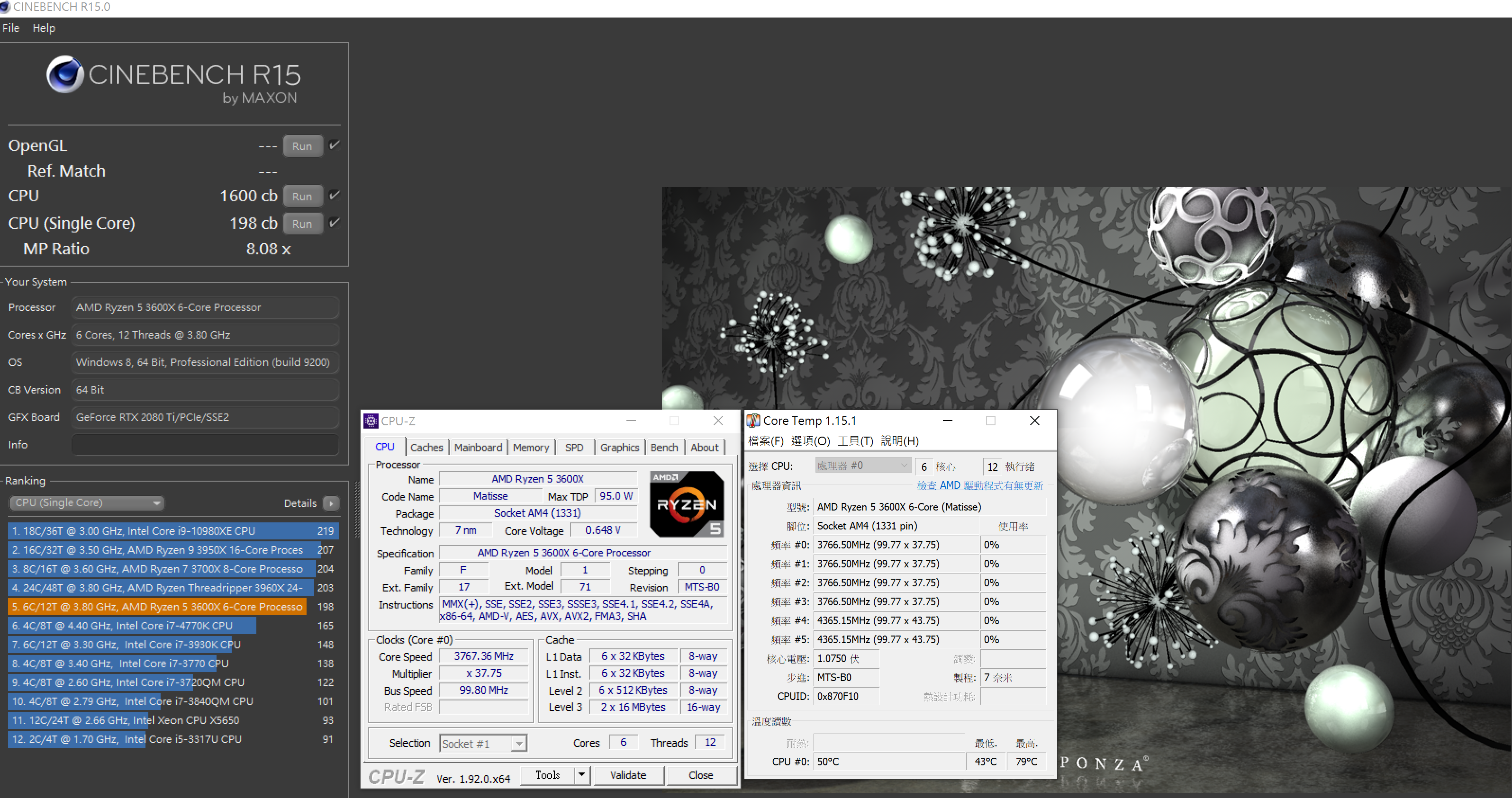Toggle the CPU test checkmark

click(x=335, y=196)
